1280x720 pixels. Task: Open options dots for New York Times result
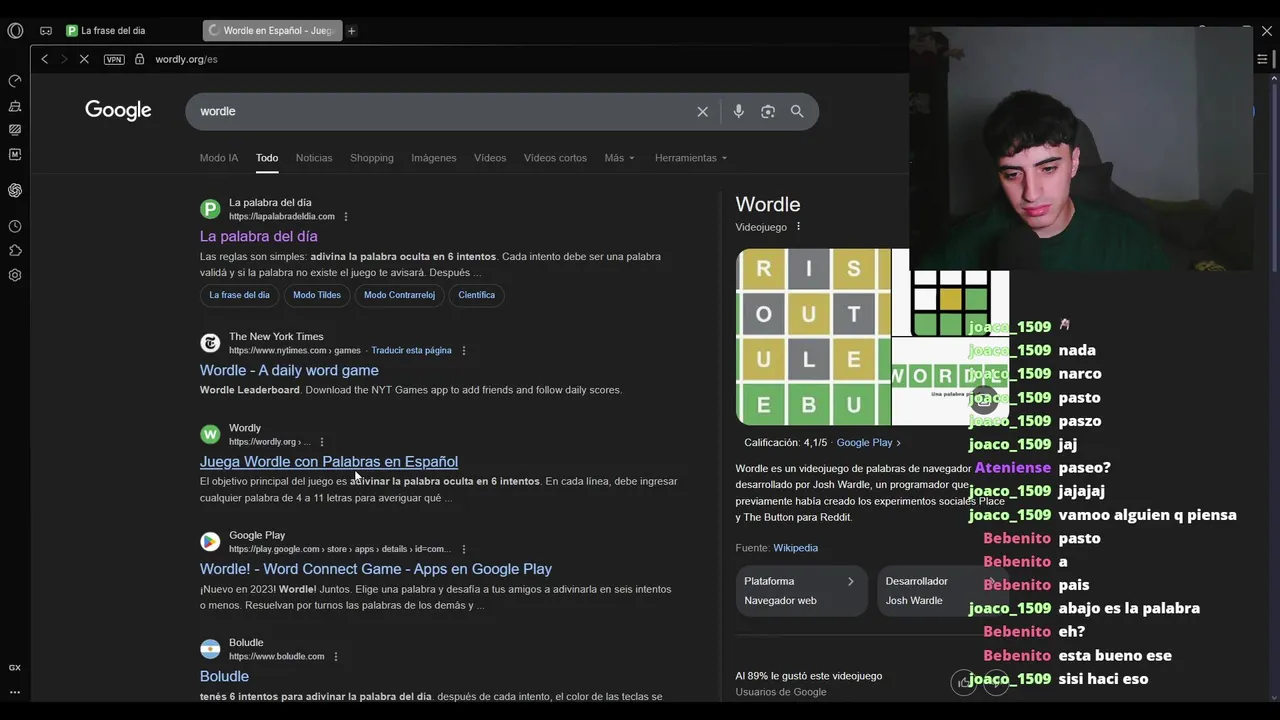coord(463,351)
